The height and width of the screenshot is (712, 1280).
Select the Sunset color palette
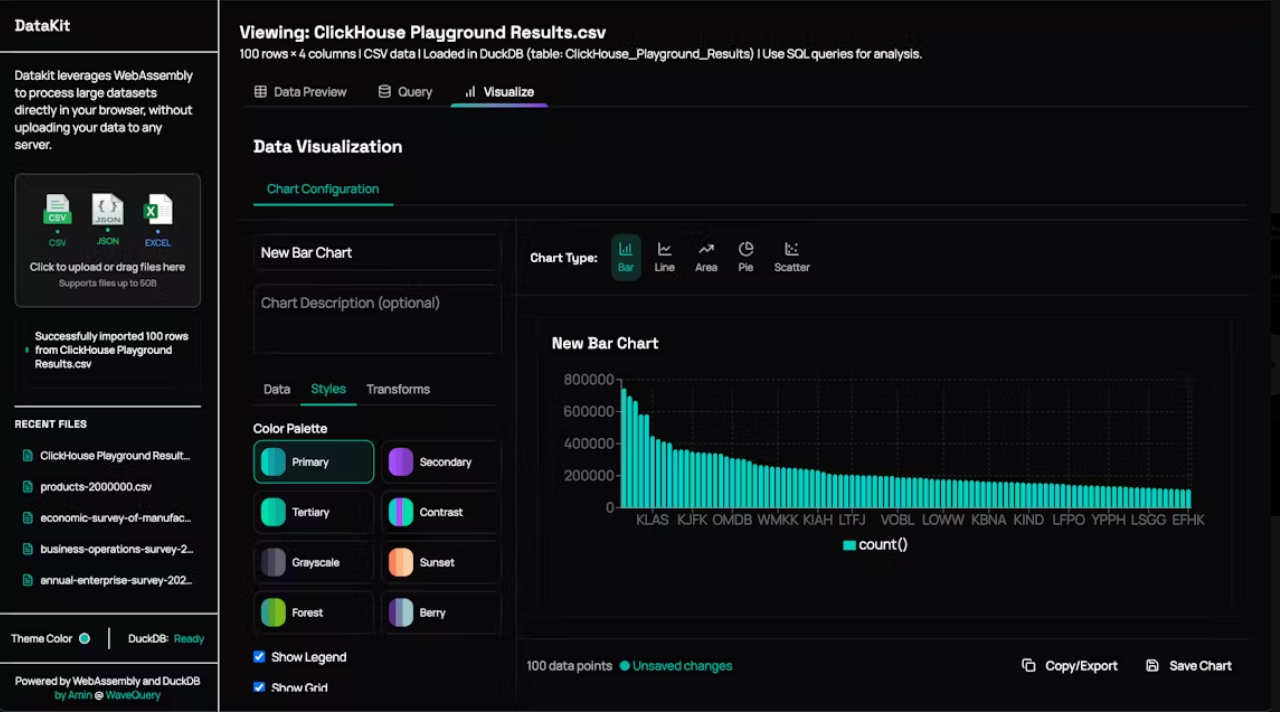[440, 562]
